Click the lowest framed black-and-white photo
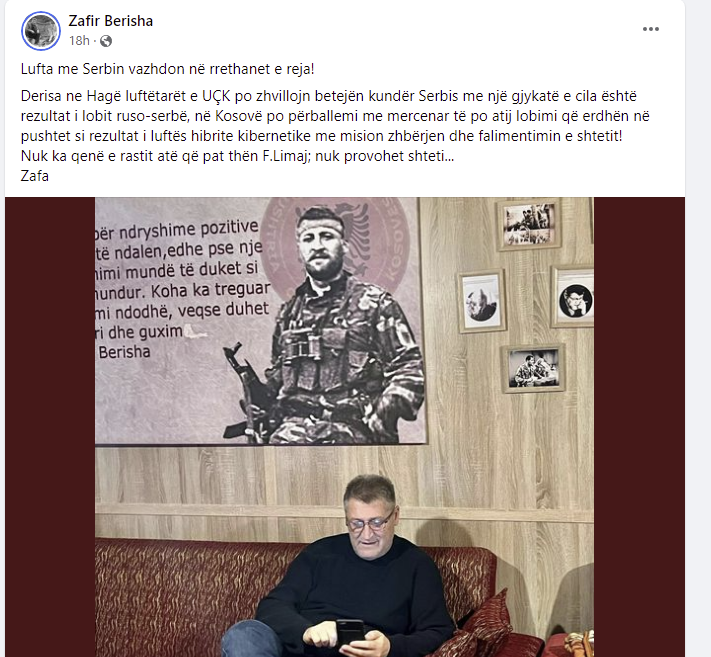 click(x=533, y=368)
